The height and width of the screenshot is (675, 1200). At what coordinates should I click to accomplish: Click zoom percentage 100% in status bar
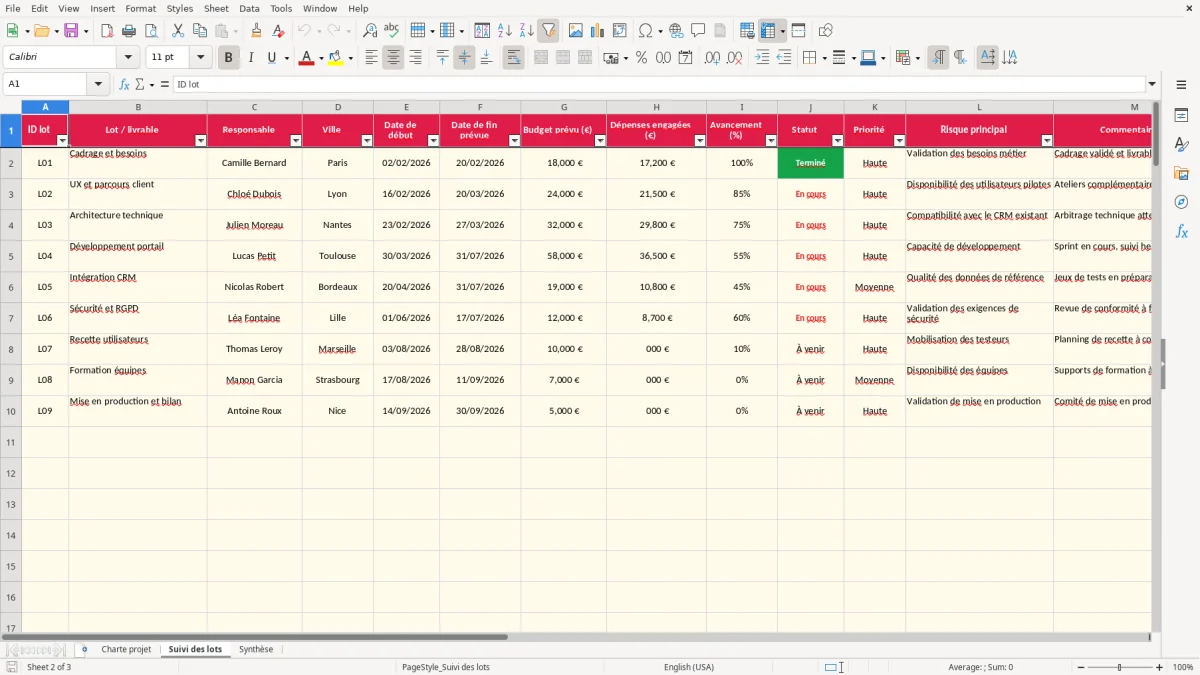click(x=1183, y=667)
